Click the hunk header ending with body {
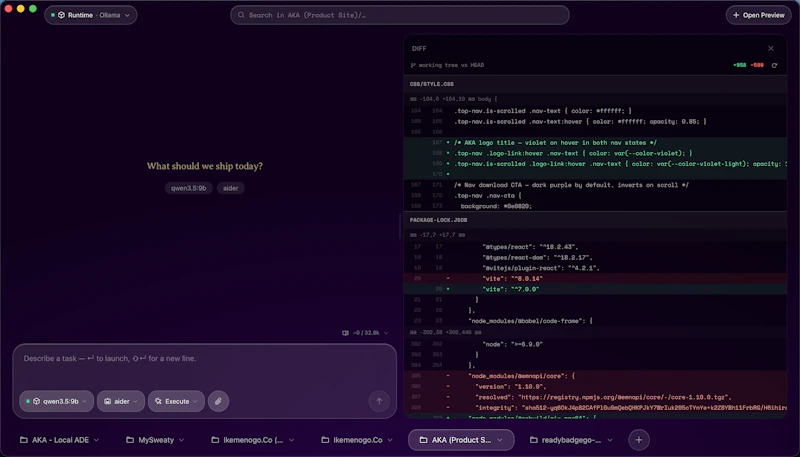 [595, 99]
